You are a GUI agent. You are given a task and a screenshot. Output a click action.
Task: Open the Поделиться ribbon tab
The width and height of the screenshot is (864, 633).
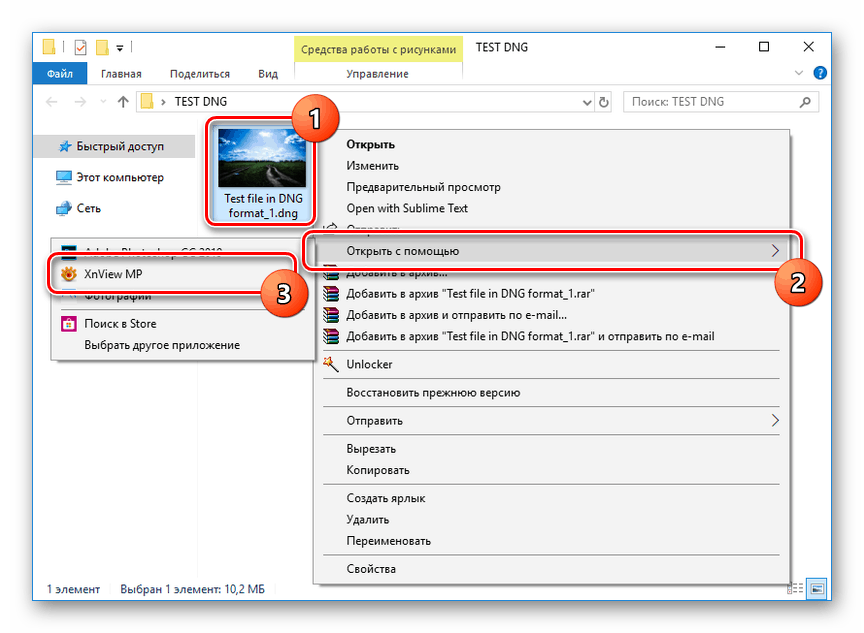click(199, 74)
